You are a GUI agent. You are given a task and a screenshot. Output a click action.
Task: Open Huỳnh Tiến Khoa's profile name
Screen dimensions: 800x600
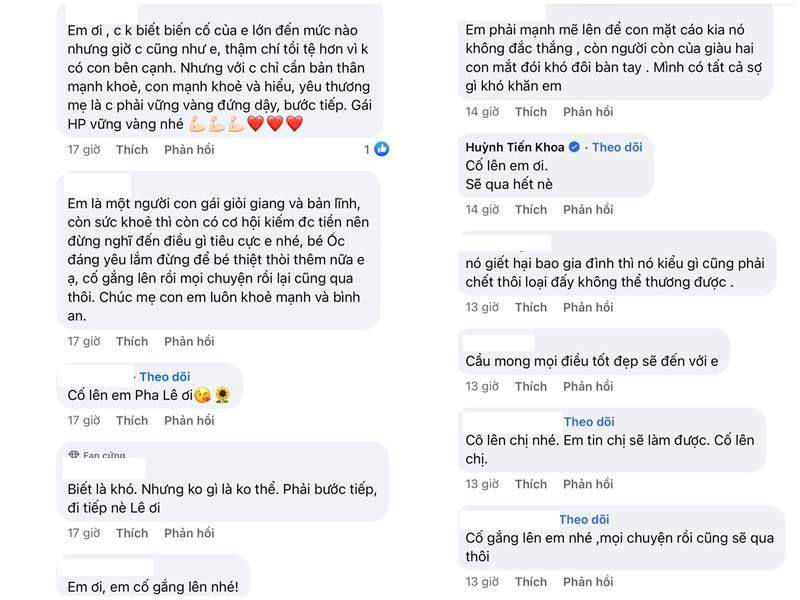(516, 147)
